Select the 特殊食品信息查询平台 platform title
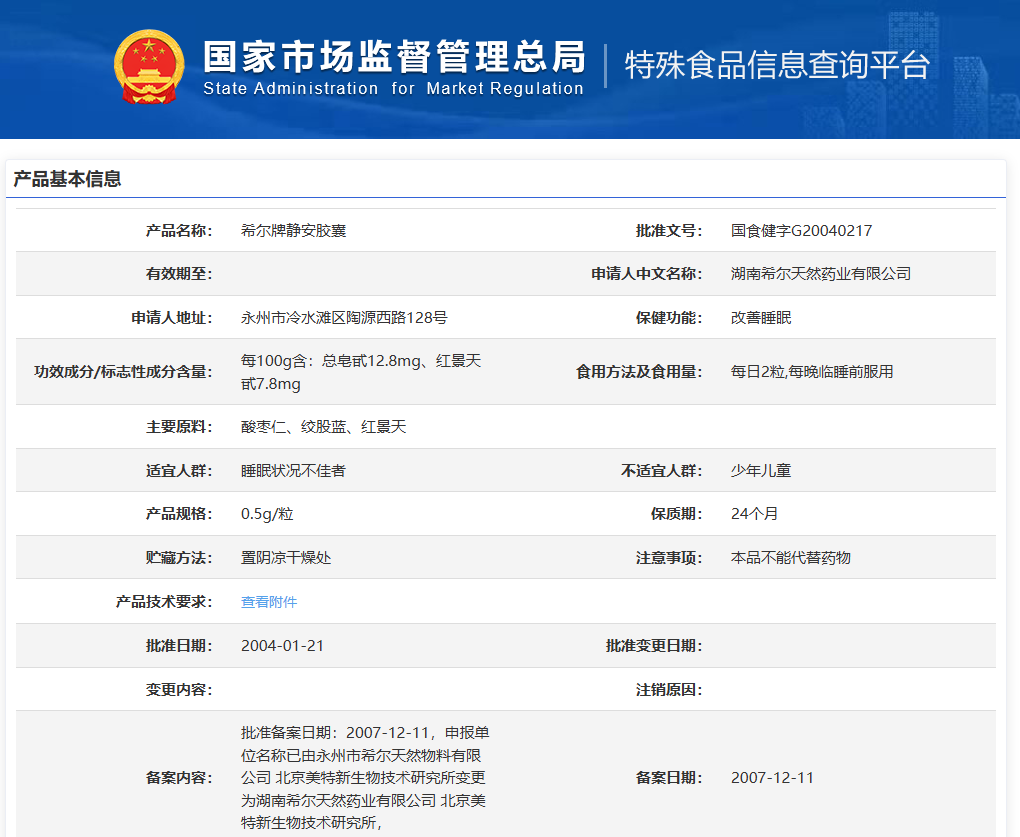Viewport: 1020px width, 837px height. (x=777, y=65)
